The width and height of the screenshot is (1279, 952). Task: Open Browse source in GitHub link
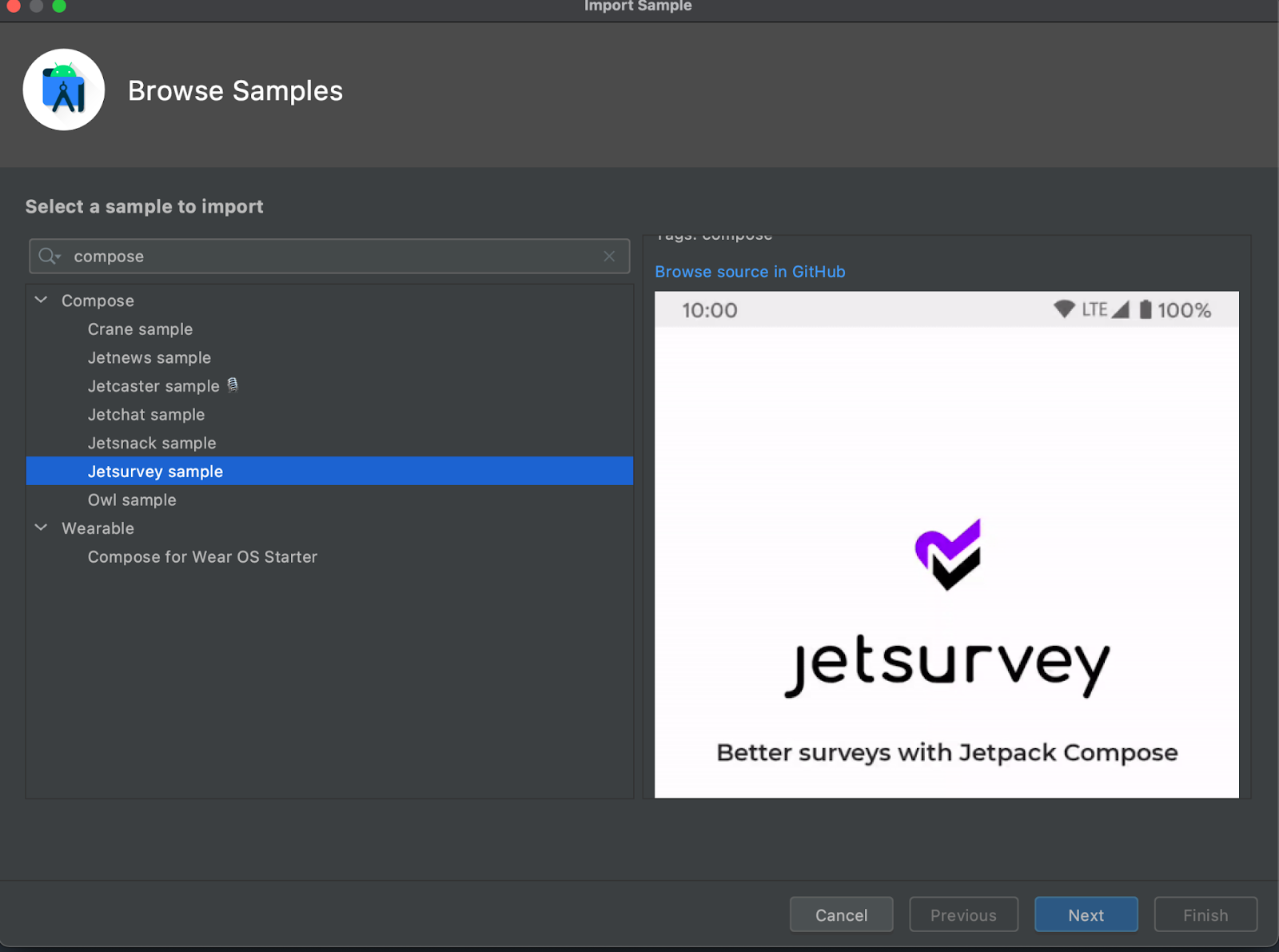pyautogui.click(x=750, y=272)
